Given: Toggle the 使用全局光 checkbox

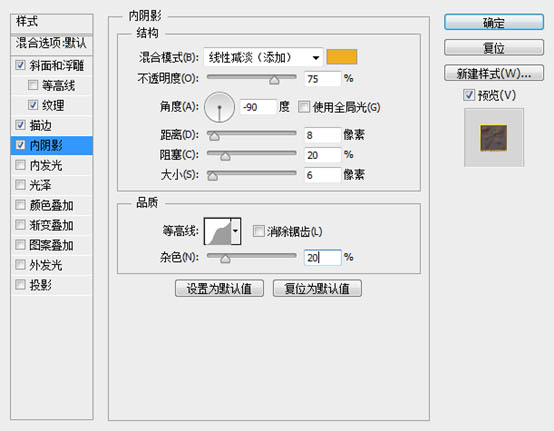Looking at the screenshot, I should [x=304, y=107].
